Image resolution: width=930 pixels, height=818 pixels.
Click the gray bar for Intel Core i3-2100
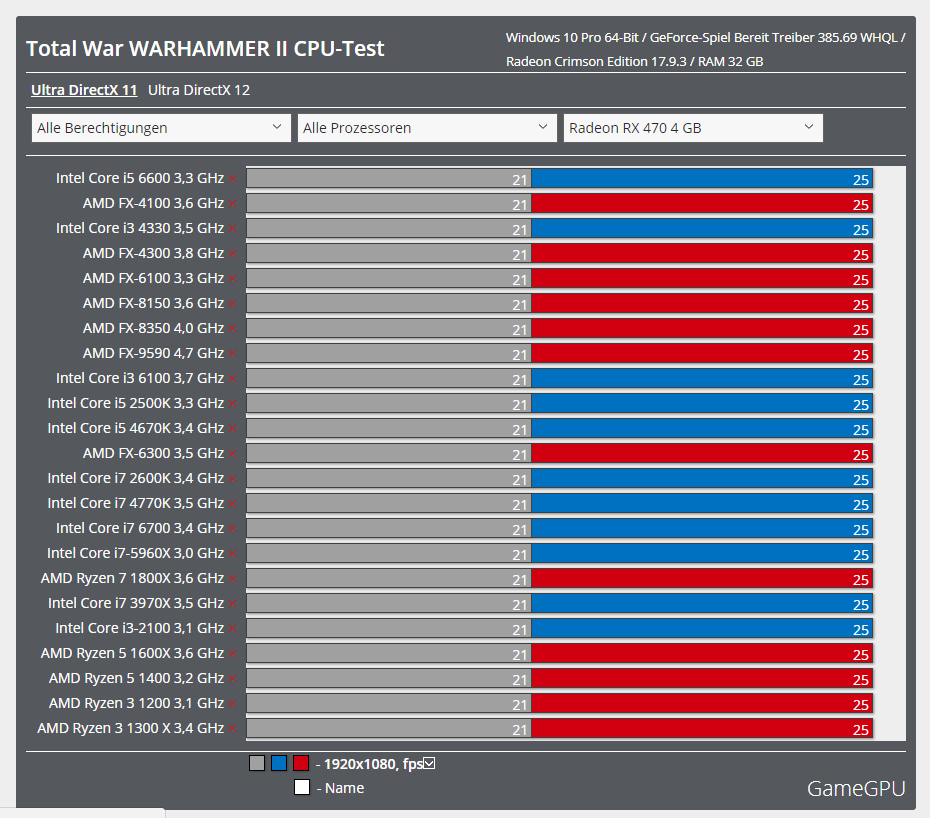pos(389,628)
